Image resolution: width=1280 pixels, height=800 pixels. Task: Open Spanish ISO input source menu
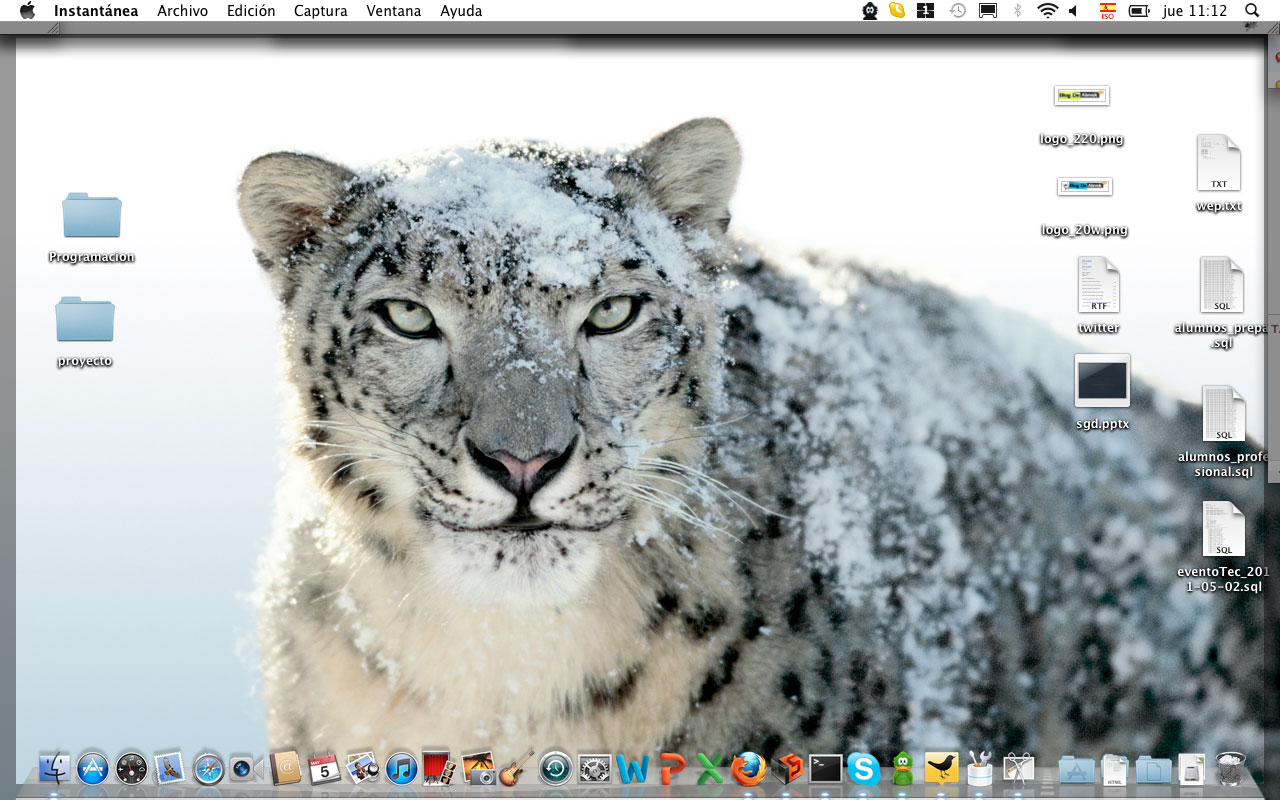[1107, 11]
